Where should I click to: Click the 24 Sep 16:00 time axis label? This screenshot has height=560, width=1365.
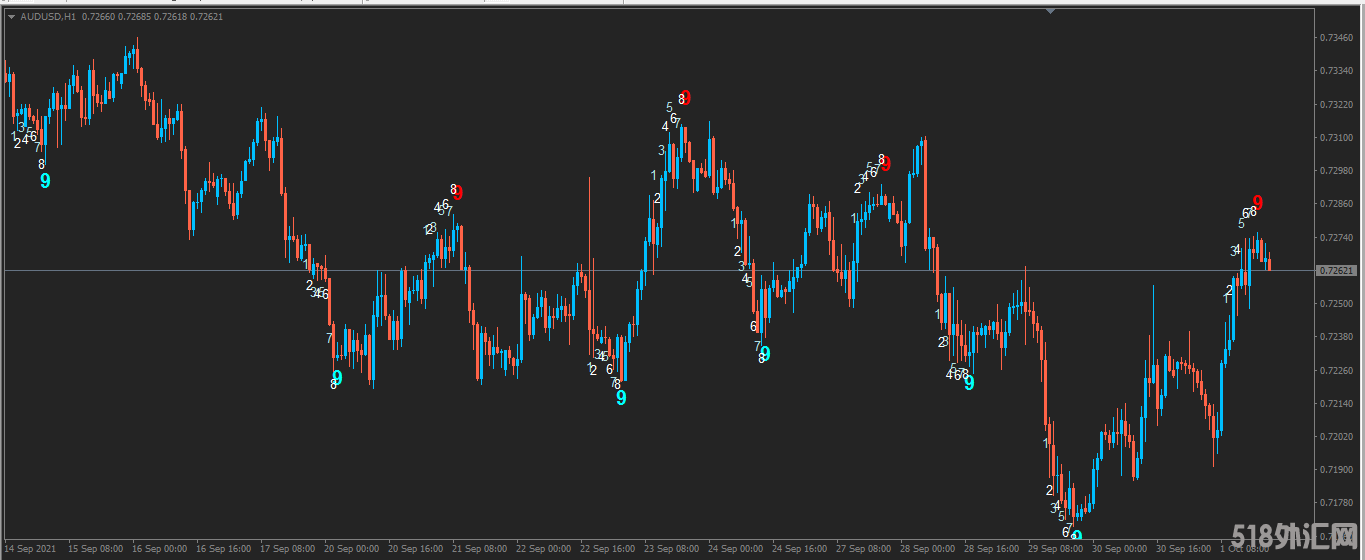[800, 549]
